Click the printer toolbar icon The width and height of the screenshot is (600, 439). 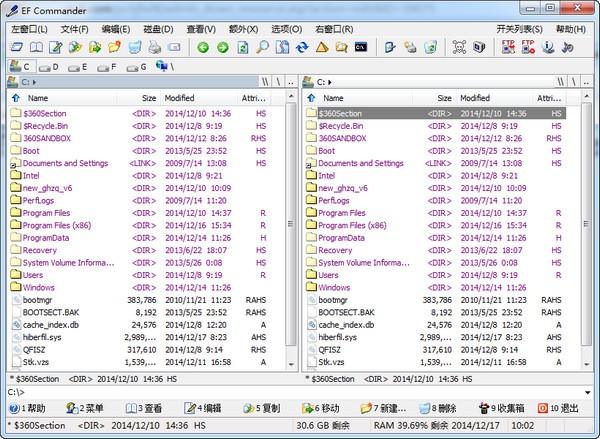[155, 47]
